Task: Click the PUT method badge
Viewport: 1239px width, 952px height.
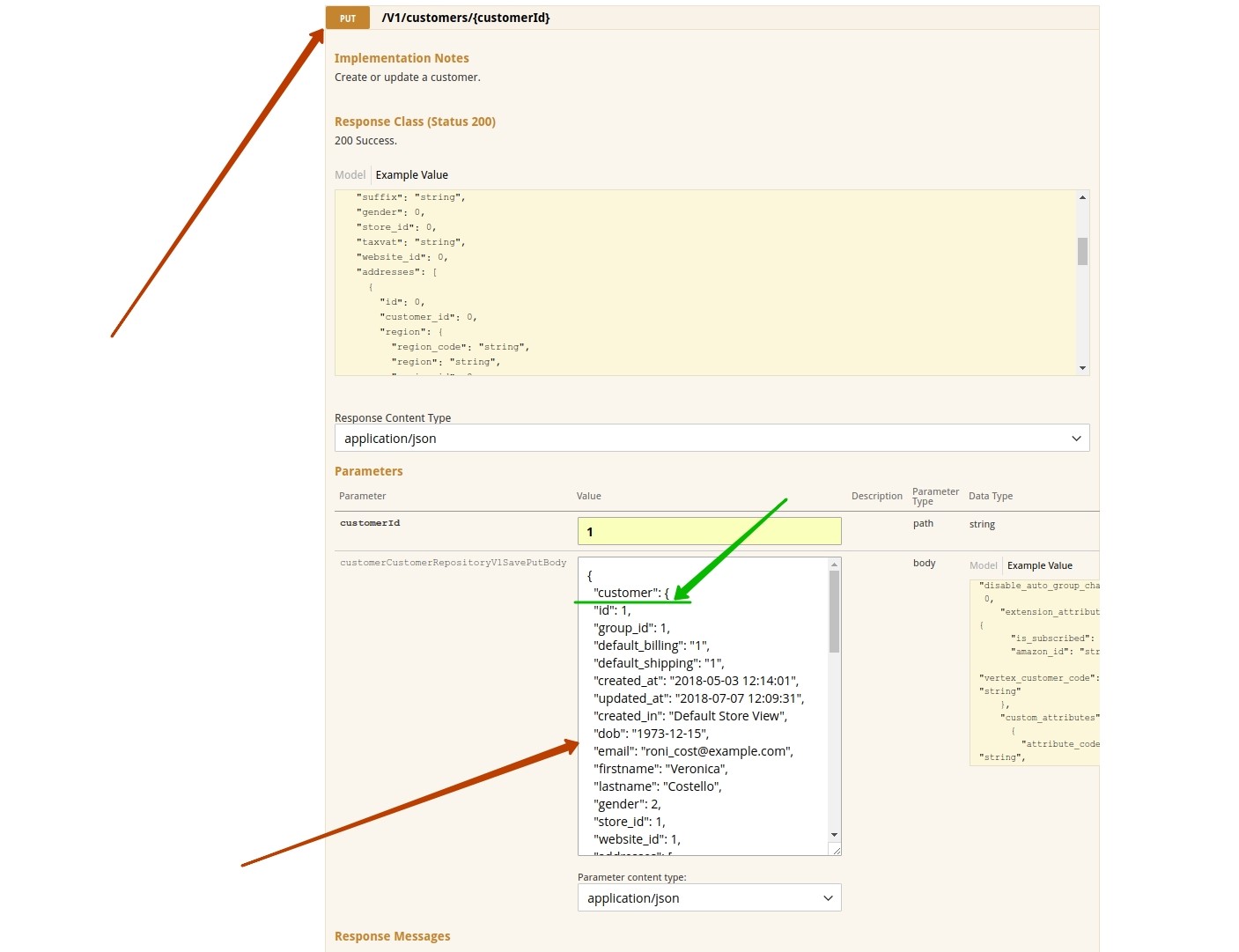Action: tap(348, 18)
